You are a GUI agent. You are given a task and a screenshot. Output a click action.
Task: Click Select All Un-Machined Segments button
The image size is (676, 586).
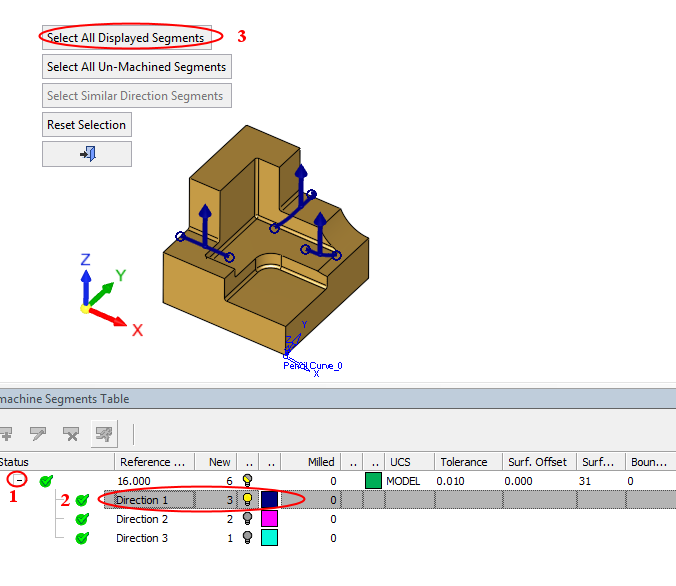point(137,67)
